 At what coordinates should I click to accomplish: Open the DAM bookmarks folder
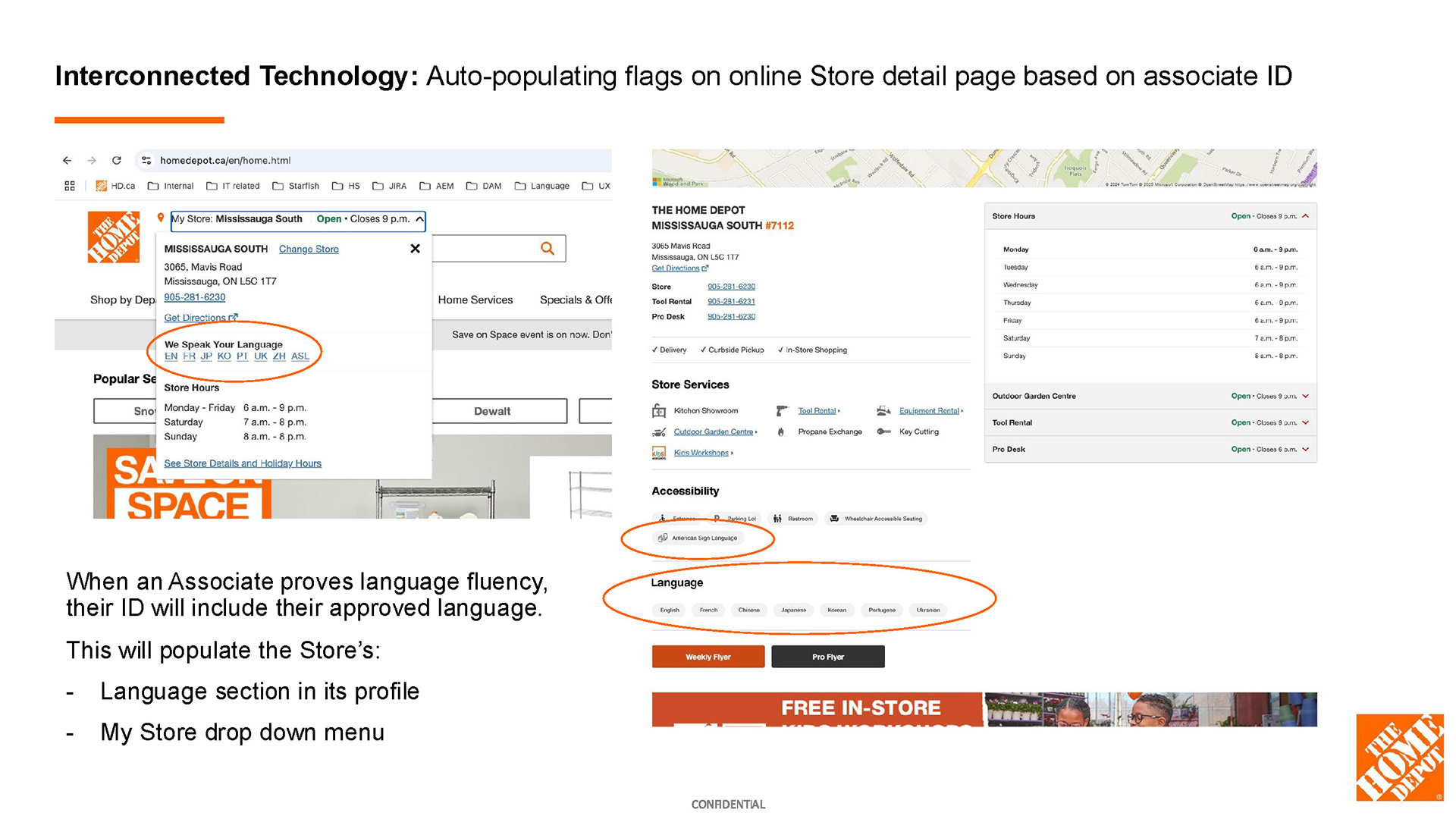[x=484, y=186]
